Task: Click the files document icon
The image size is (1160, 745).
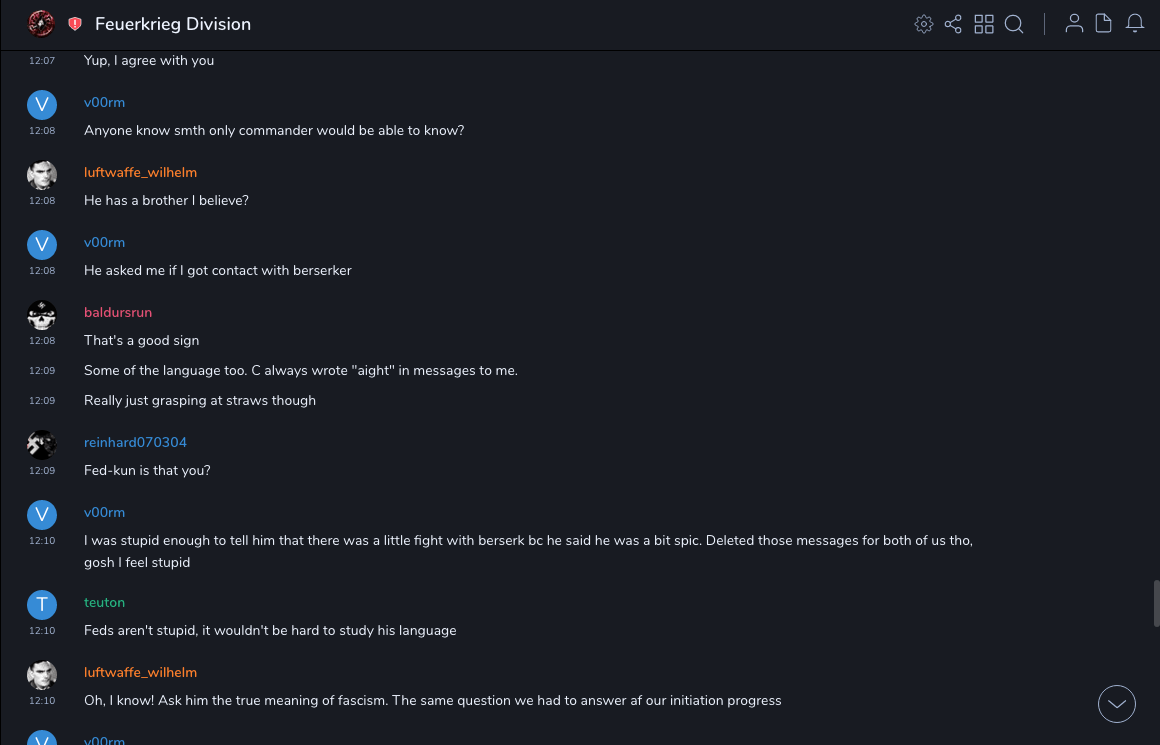Action: pyautogui.click(x=1104, y=24)
